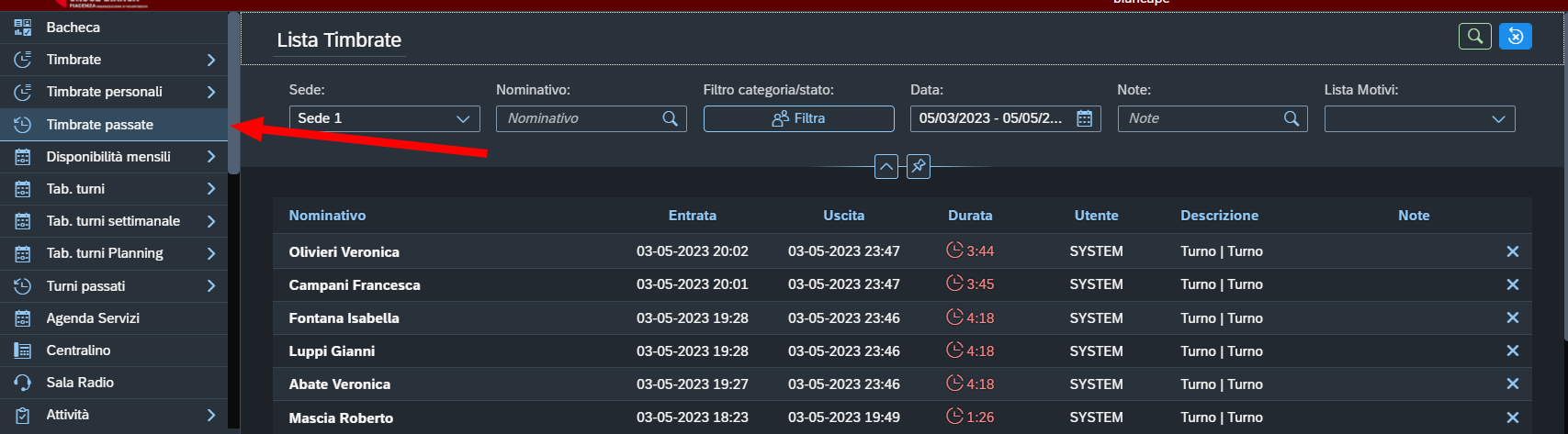
Task: Expand the Tab. turni submenu chevron
Action: [x=211, y=189]
